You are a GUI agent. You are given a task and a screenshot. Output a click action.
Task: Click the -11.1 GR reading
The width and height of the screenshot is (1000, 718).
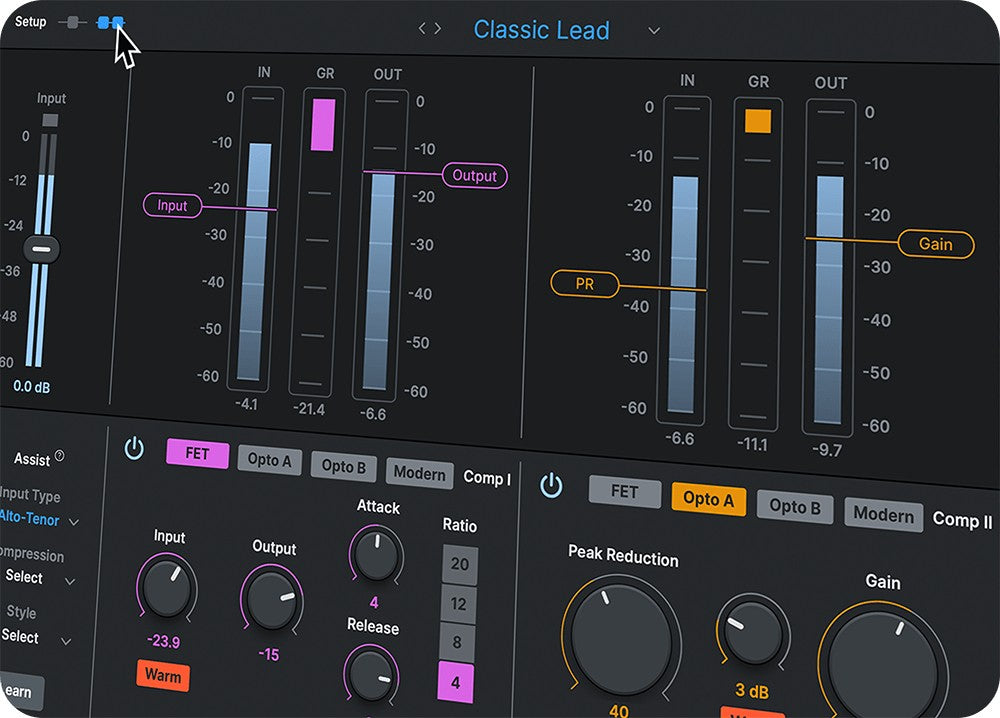pyautogui.click(x=753, y=444)
